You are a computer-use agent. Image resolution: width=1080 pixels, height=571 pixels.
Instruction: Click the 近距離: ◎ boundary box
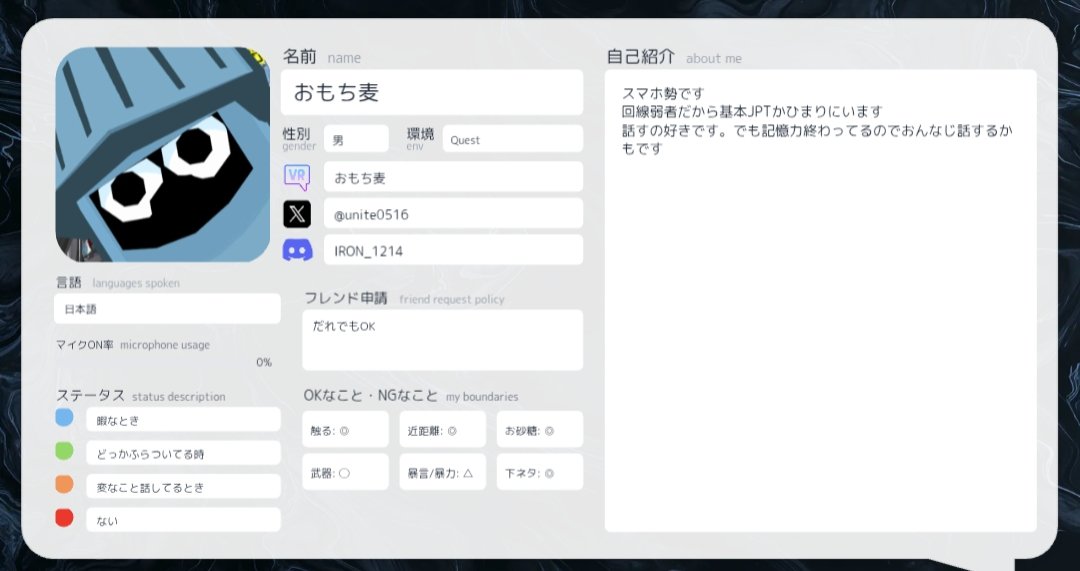point(442,430)
